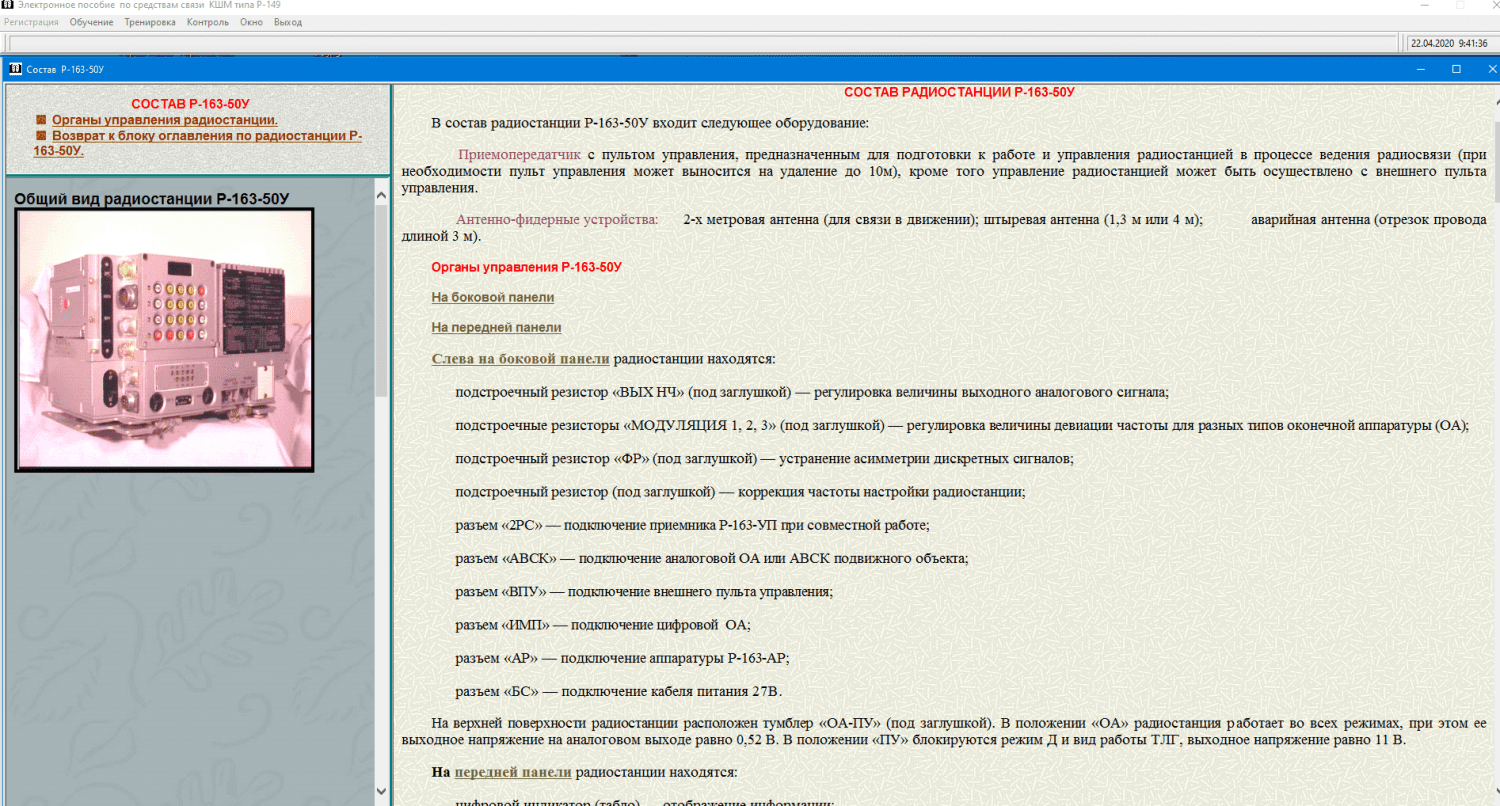Open the Окно menu

(251, 22)
